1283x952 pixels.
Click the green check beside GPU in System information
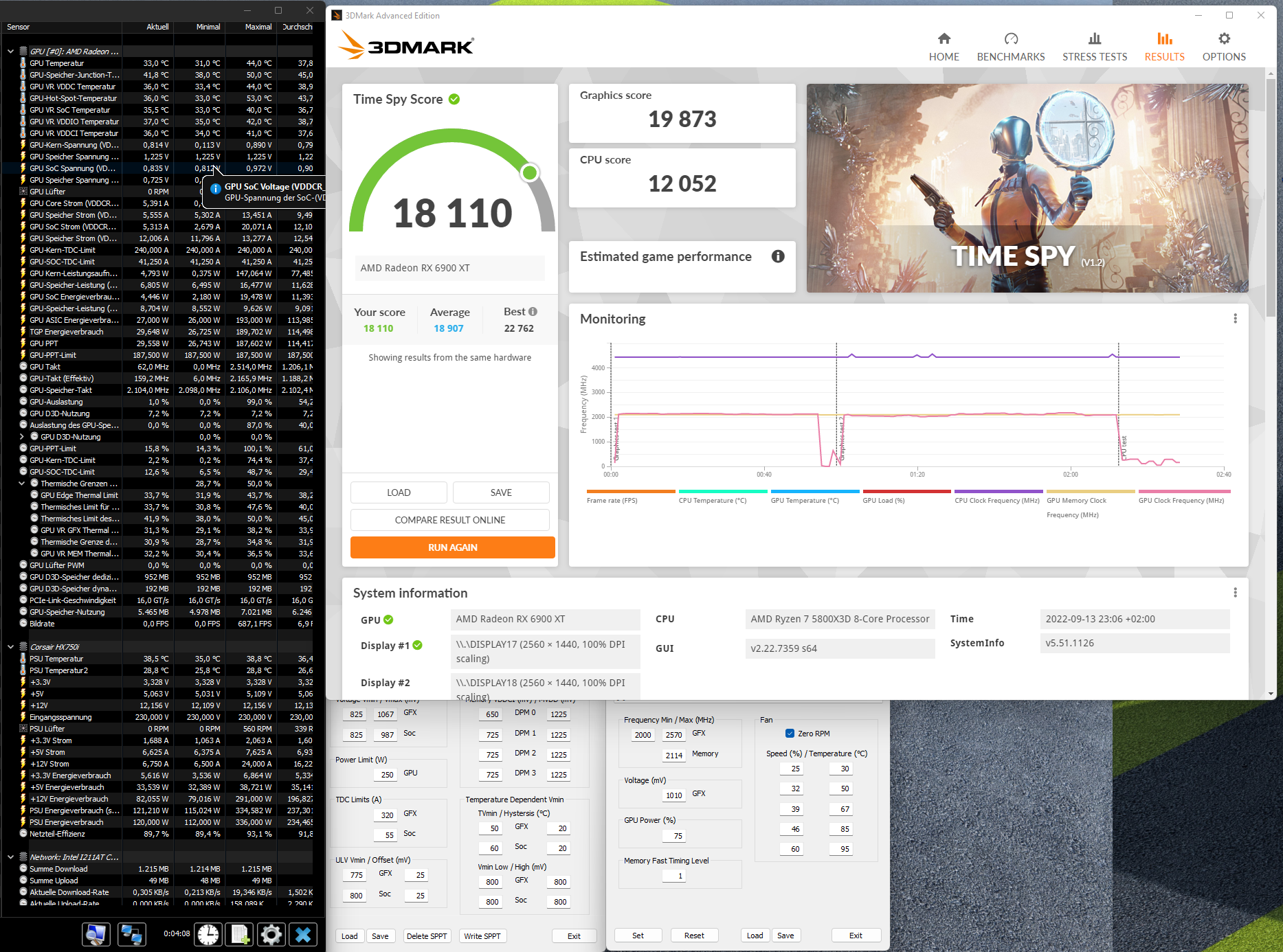click(x=388, y=620)
